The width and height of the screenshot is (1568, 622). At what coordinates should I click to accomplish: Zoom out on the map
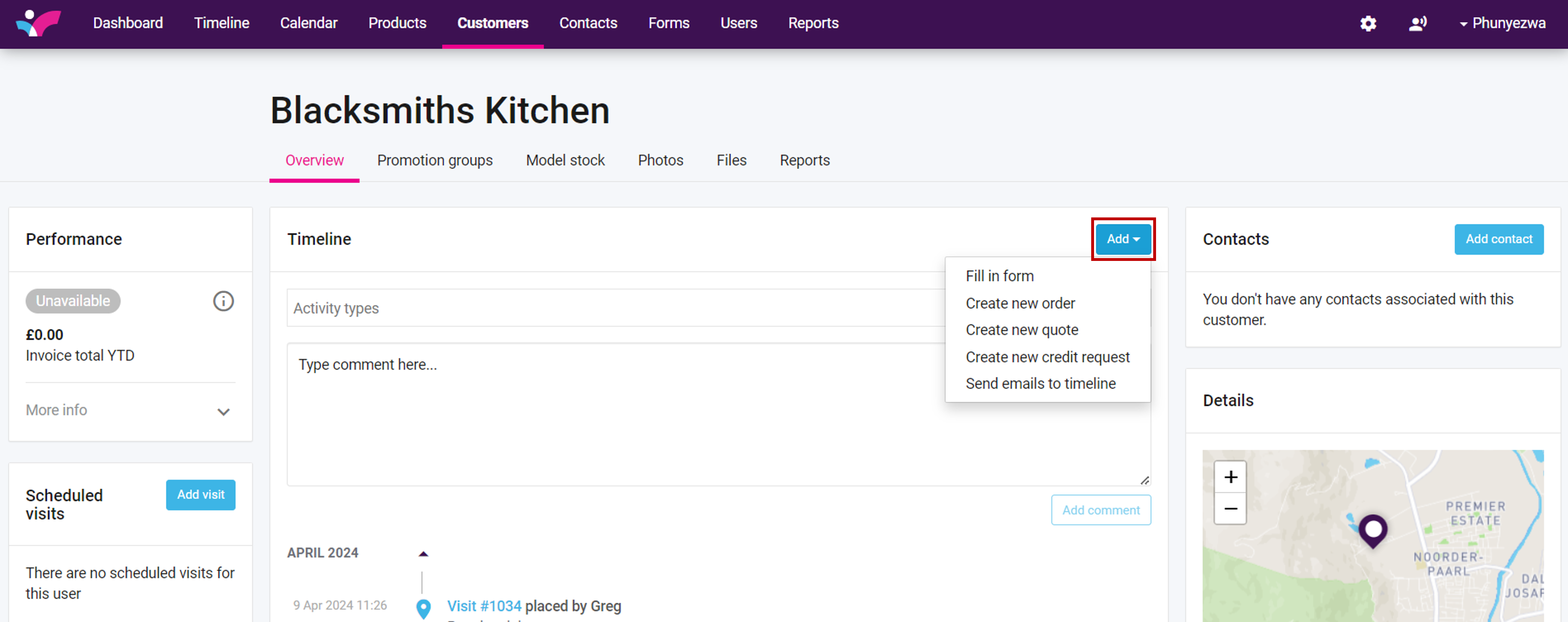1230,509
